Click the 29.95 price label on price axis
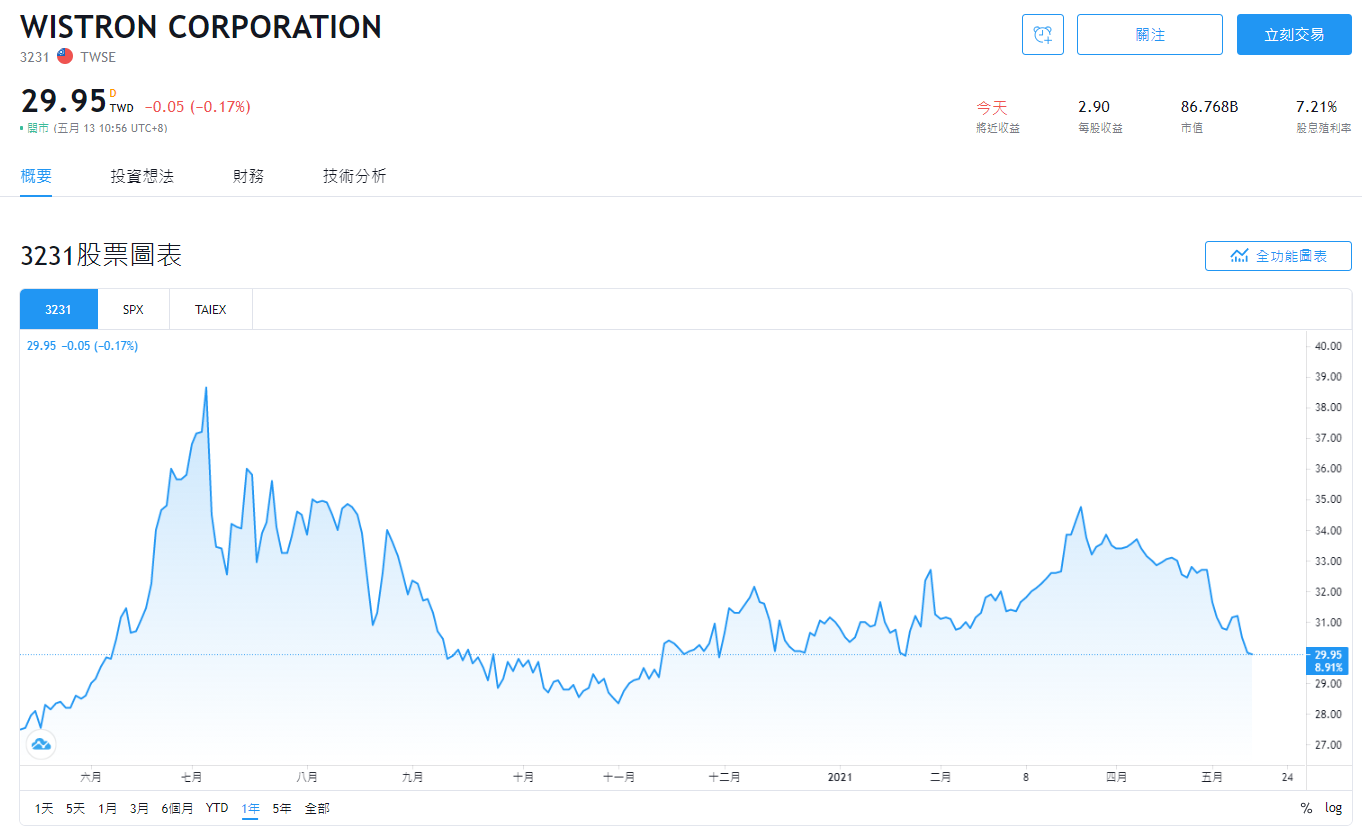 tap(1328, 654)
